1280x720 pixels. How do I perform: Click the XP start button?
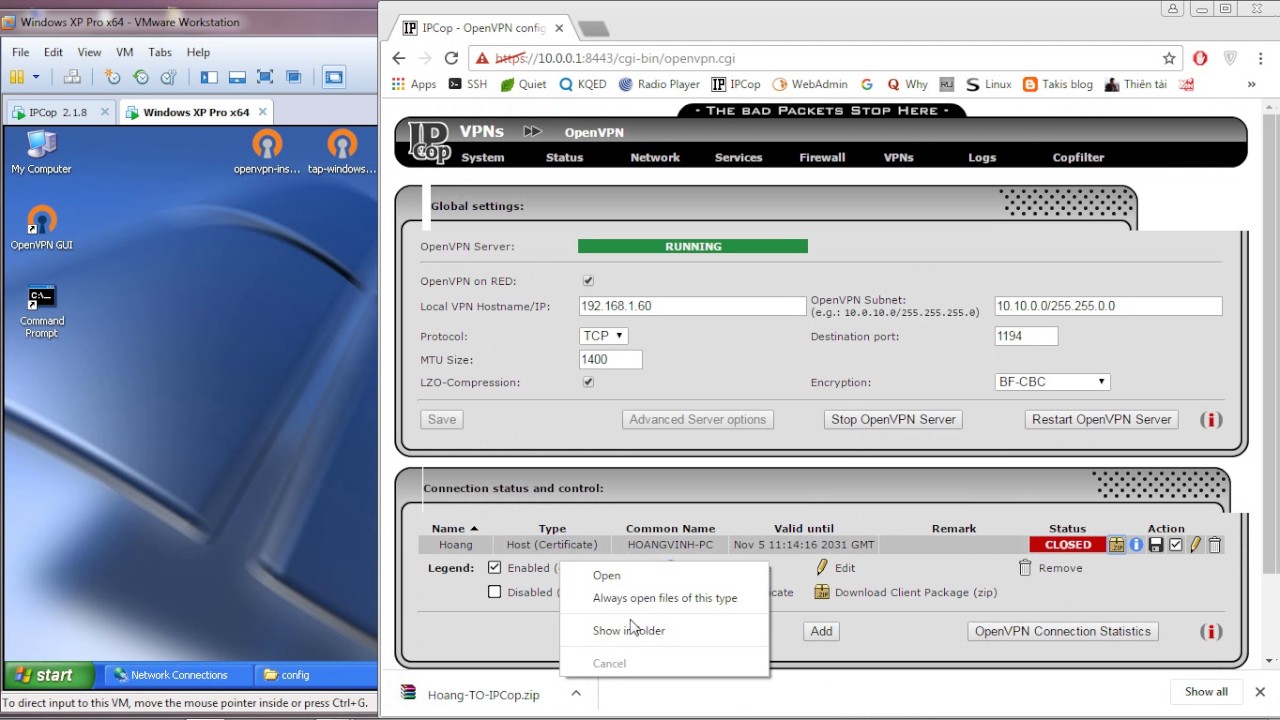[48, 675]
